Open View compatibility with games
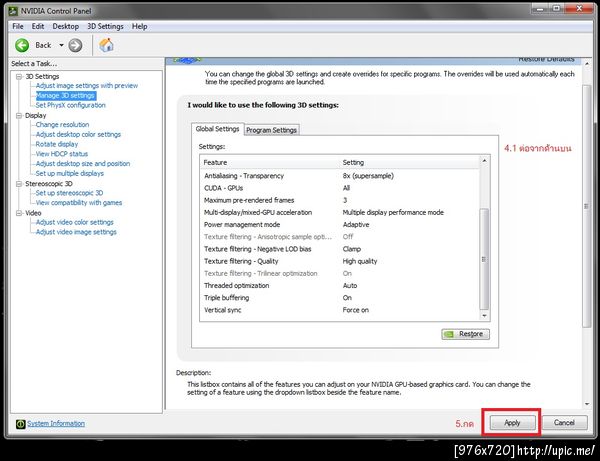The height and width of the screenshot is (461, 600). (79, 203)
